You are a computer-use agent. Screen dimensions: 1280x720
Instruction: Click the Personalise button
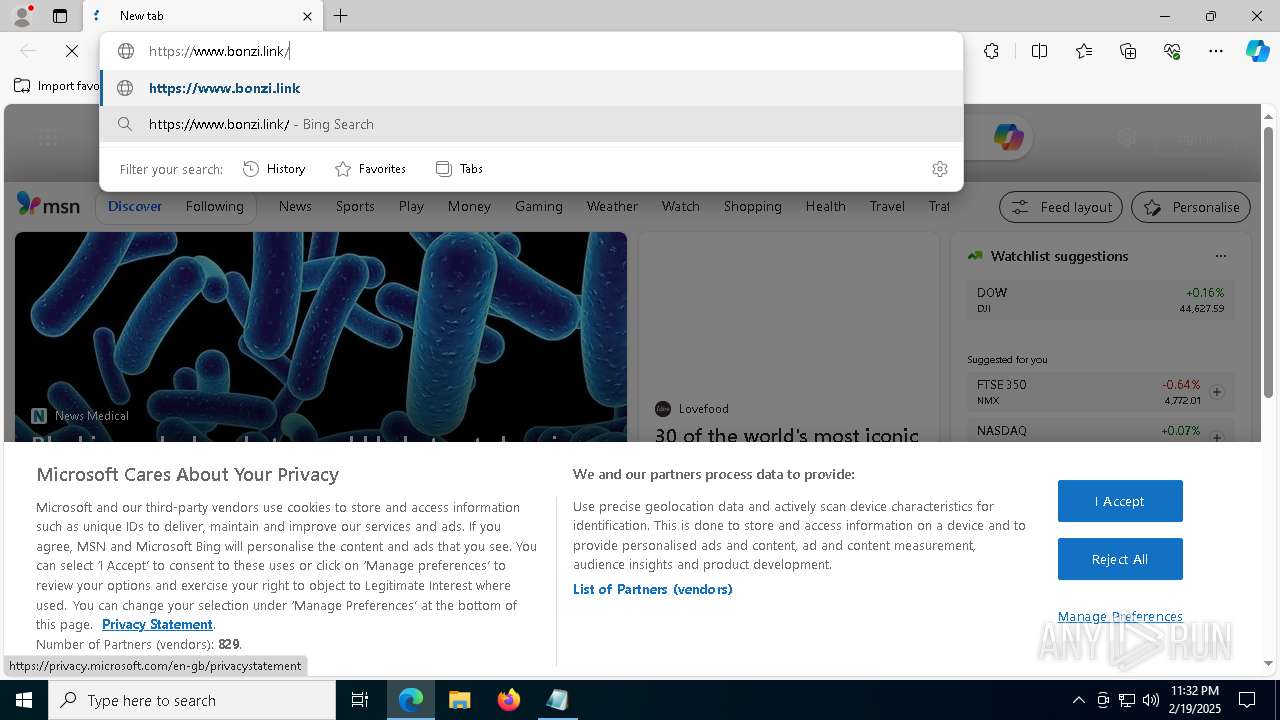1191,207
